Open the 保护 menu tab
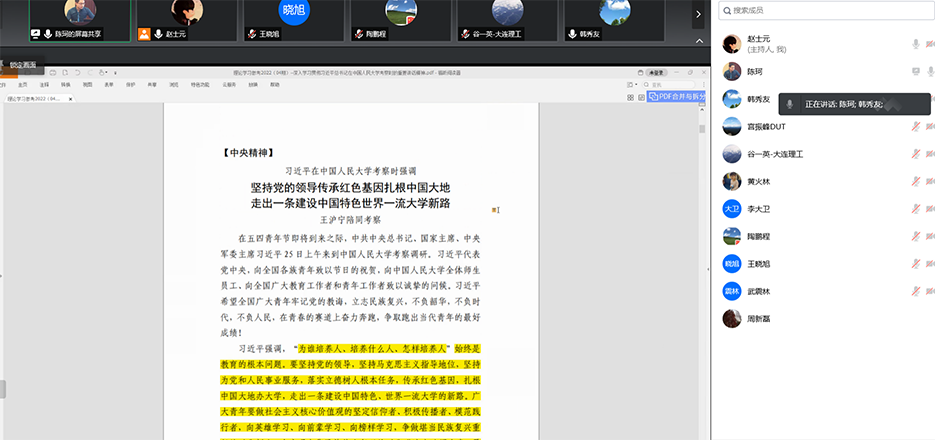936x440 pixels. pyautogui.click(x=130, y=85)
